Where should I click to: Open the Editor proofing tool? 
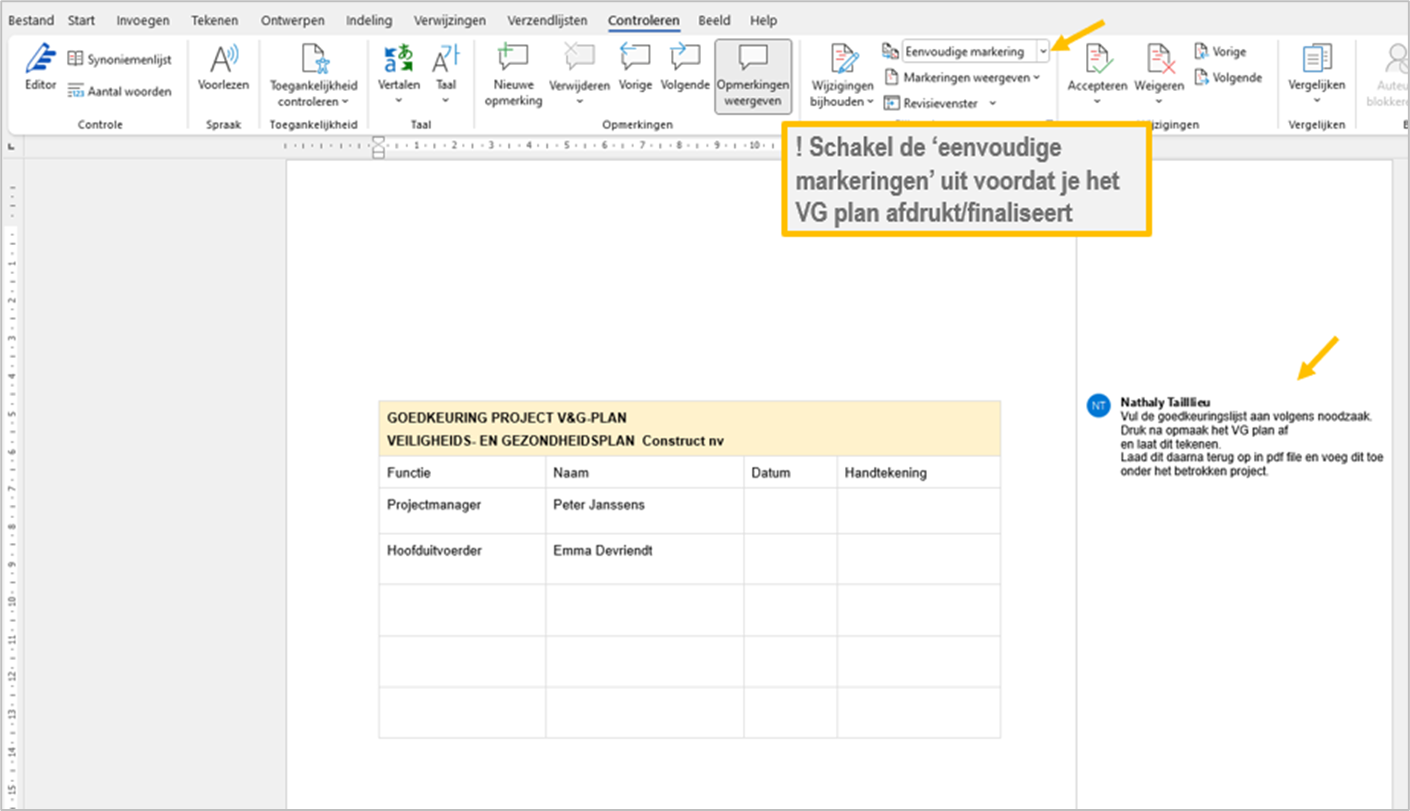41,68
